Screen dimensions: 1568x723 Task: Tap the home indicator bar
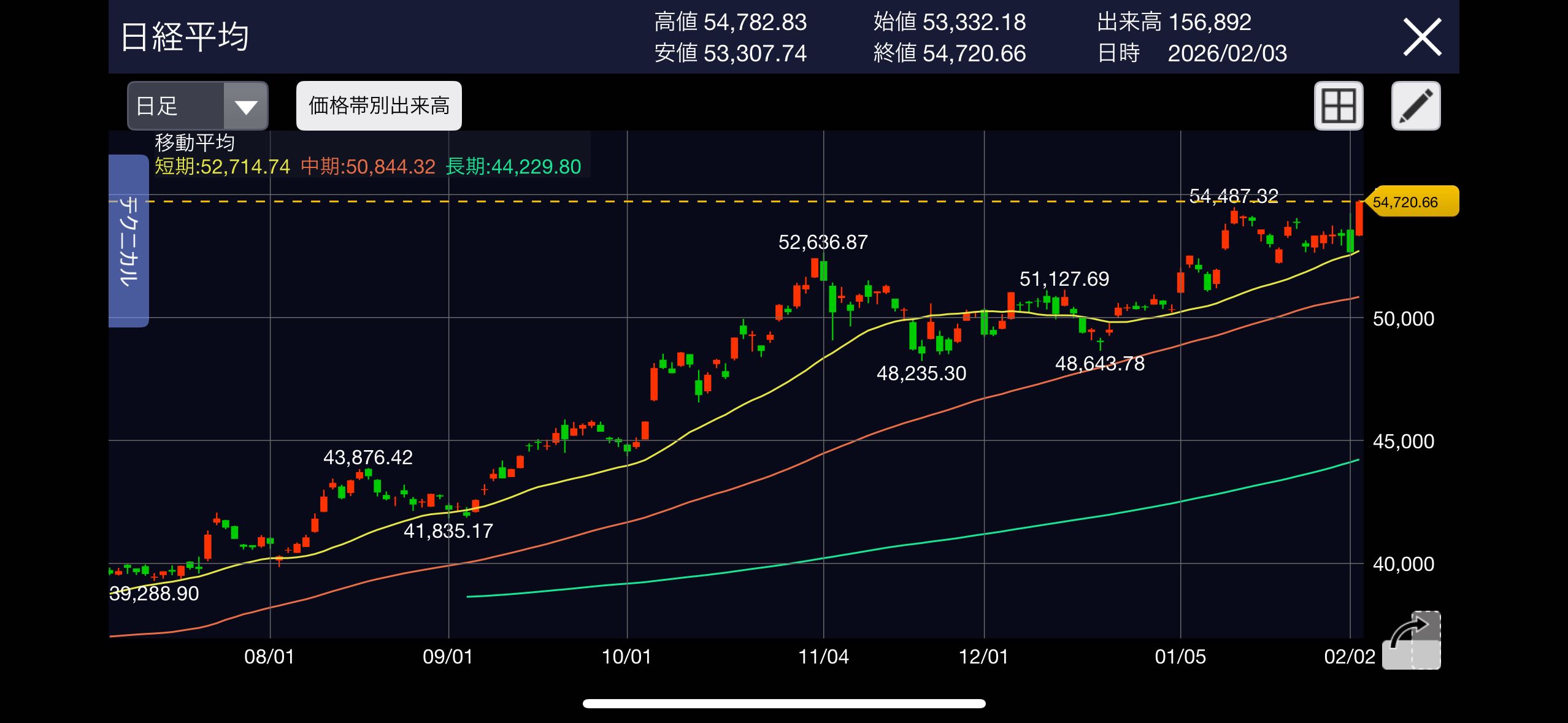point(784,703)
